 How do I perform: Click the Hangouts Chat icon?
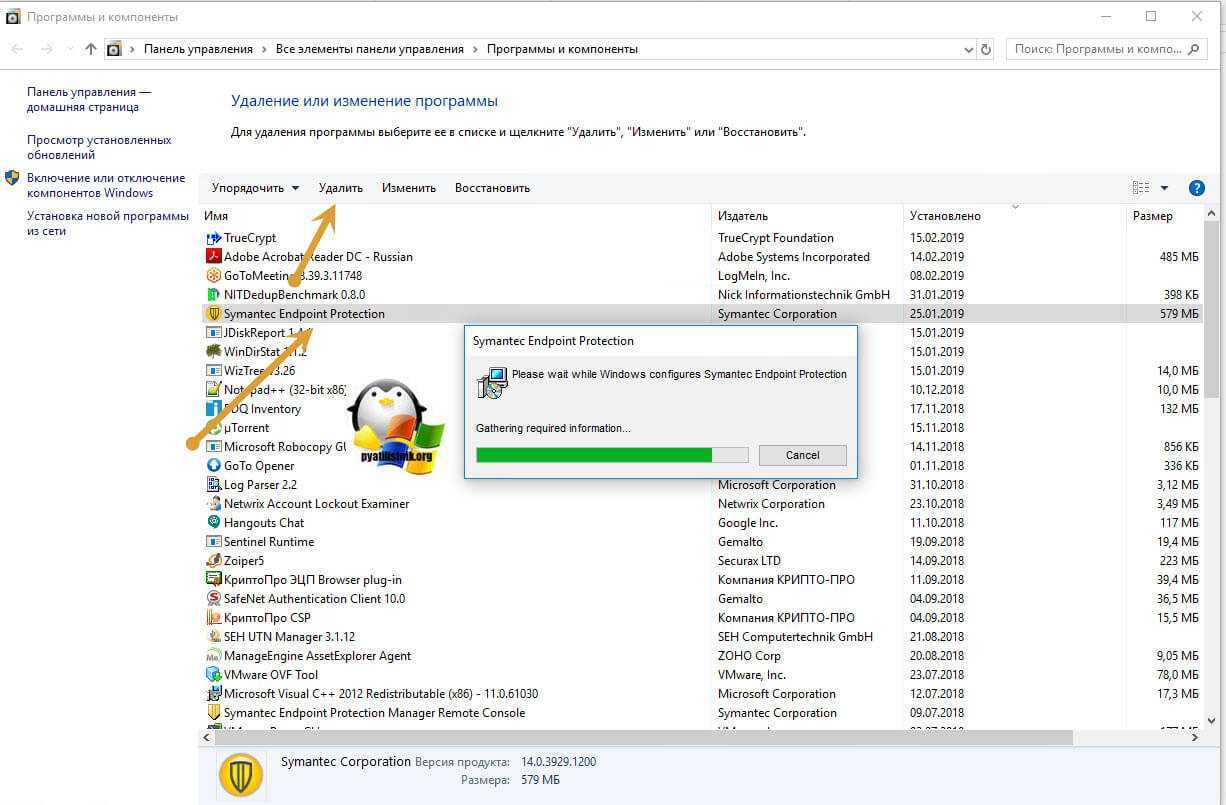click(213, 523)
